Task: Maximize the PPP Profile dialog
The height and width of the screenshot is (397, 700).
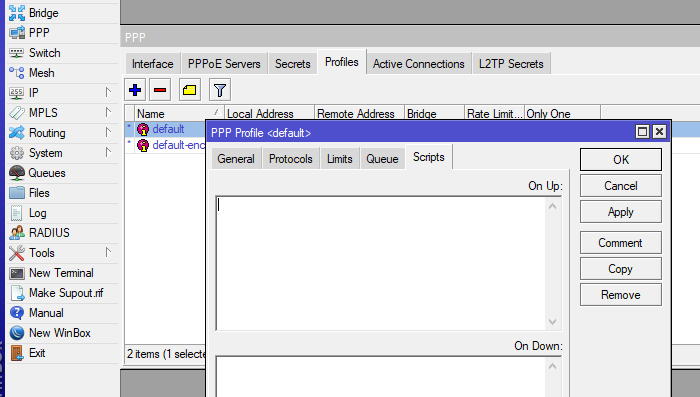Action: point(642,132)
